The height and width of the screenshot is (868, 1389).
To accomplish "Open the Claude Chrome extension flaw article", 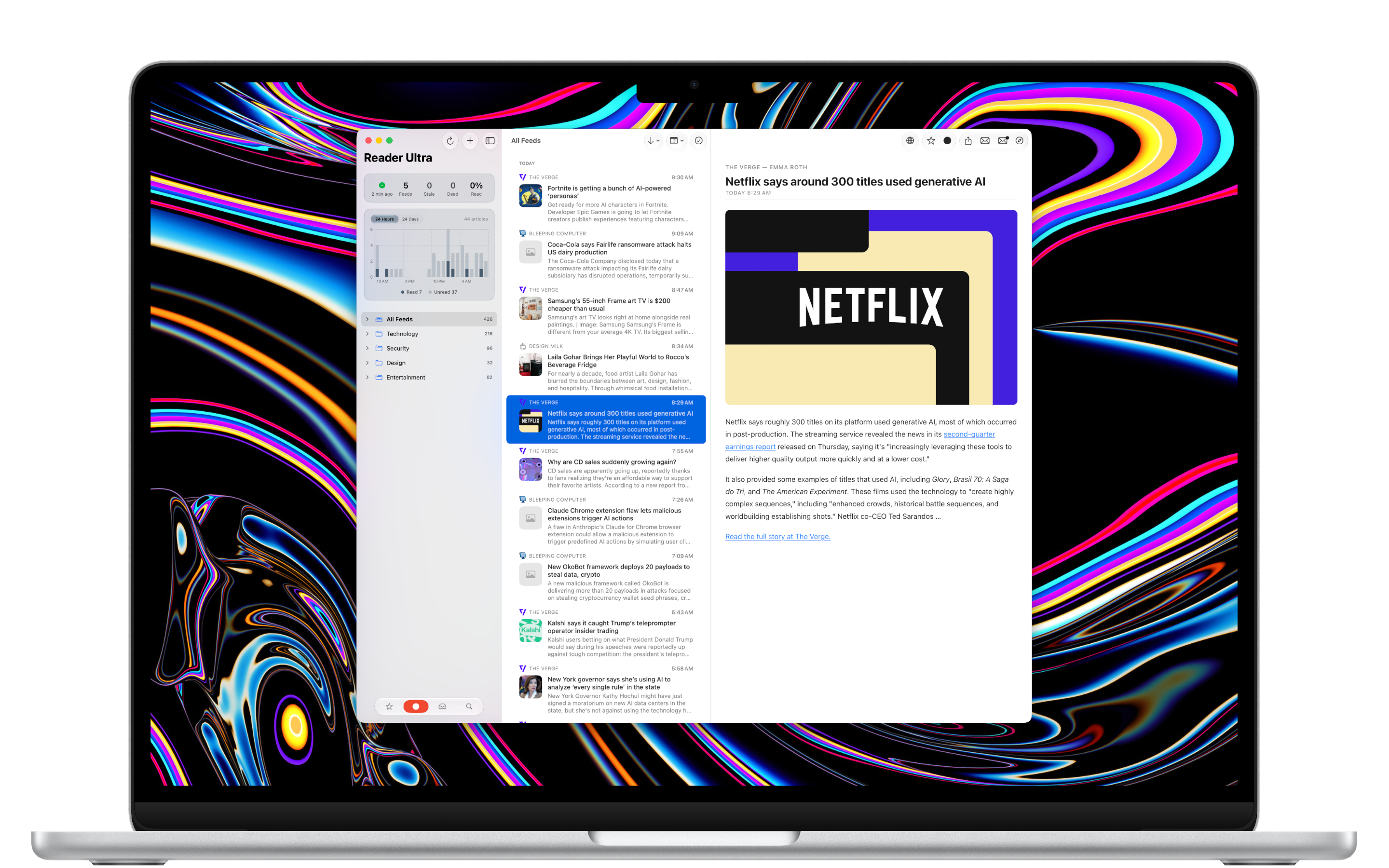I will pos(606,521).
